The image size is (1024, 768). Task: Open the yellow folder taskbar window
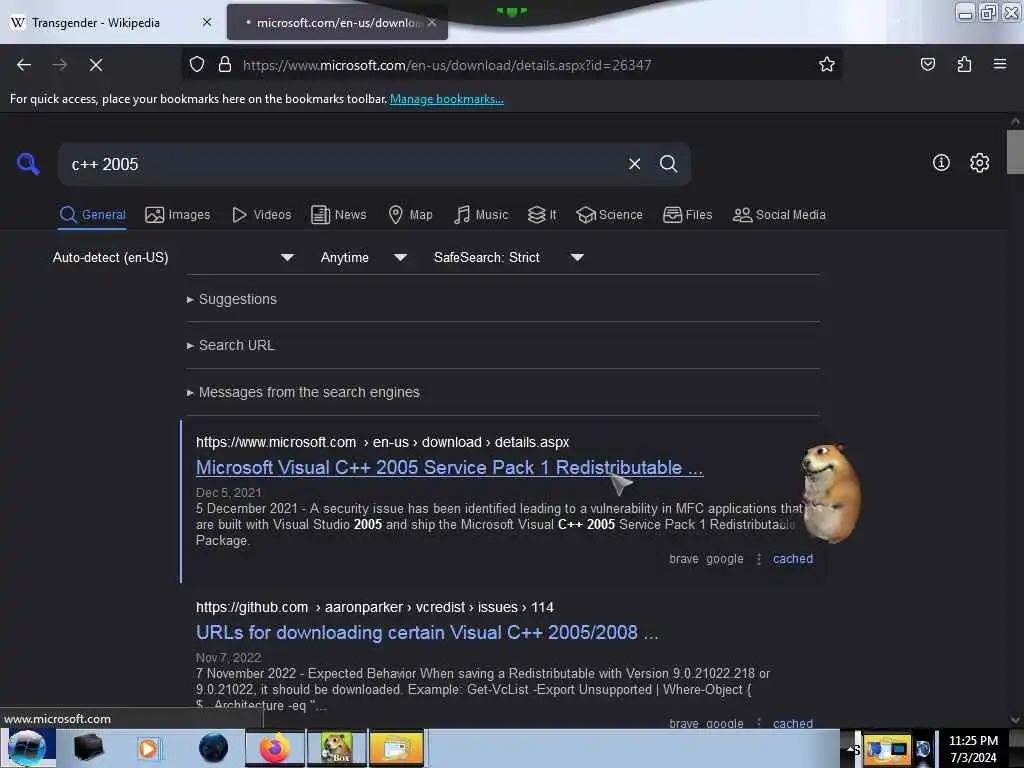tap(396, 748)
